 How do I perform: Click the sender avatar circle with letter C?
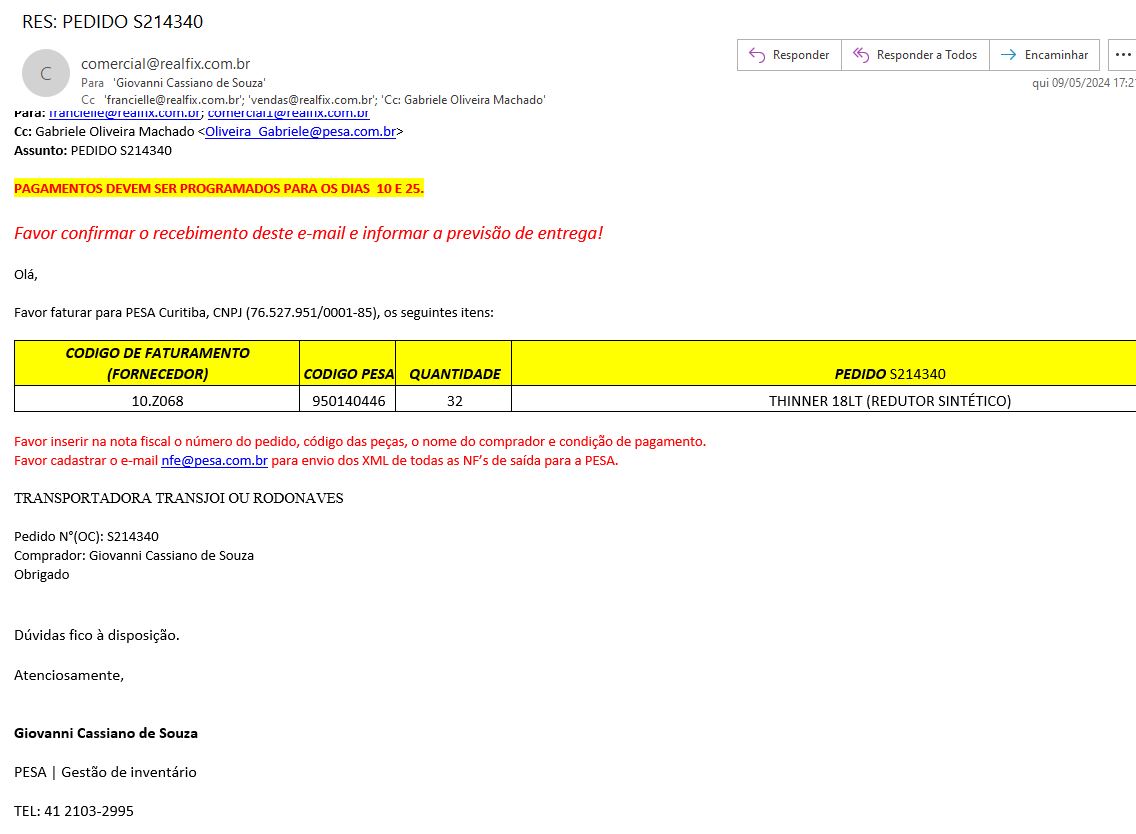45,73
